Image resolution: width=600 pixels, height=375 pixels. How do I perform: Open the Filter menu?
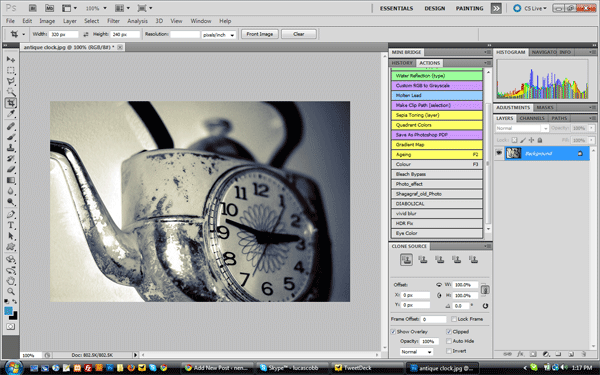click(113, 21)
